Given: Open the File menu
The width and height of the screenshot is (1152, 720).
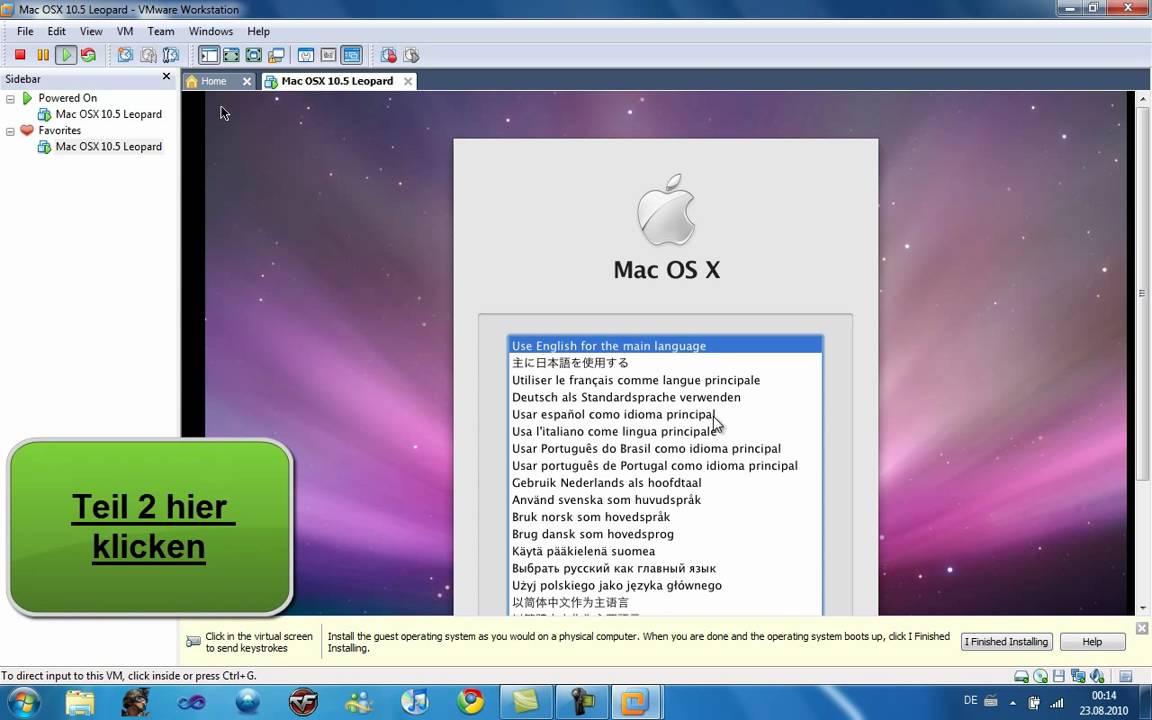Looking at the screenshot, I should 25,32.
